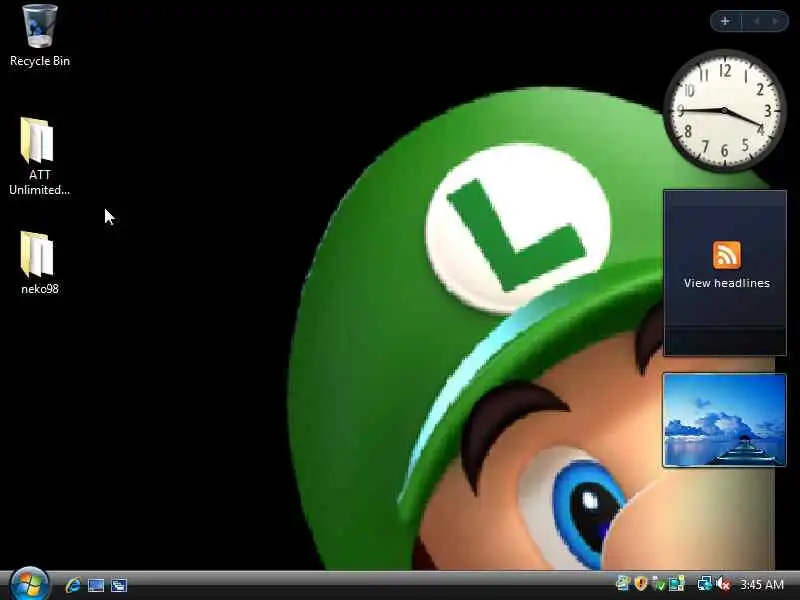The width and height of the screenshot is (800, 600).
Task: Click the slideshow gadget picture
Action: tap(724, 420)
